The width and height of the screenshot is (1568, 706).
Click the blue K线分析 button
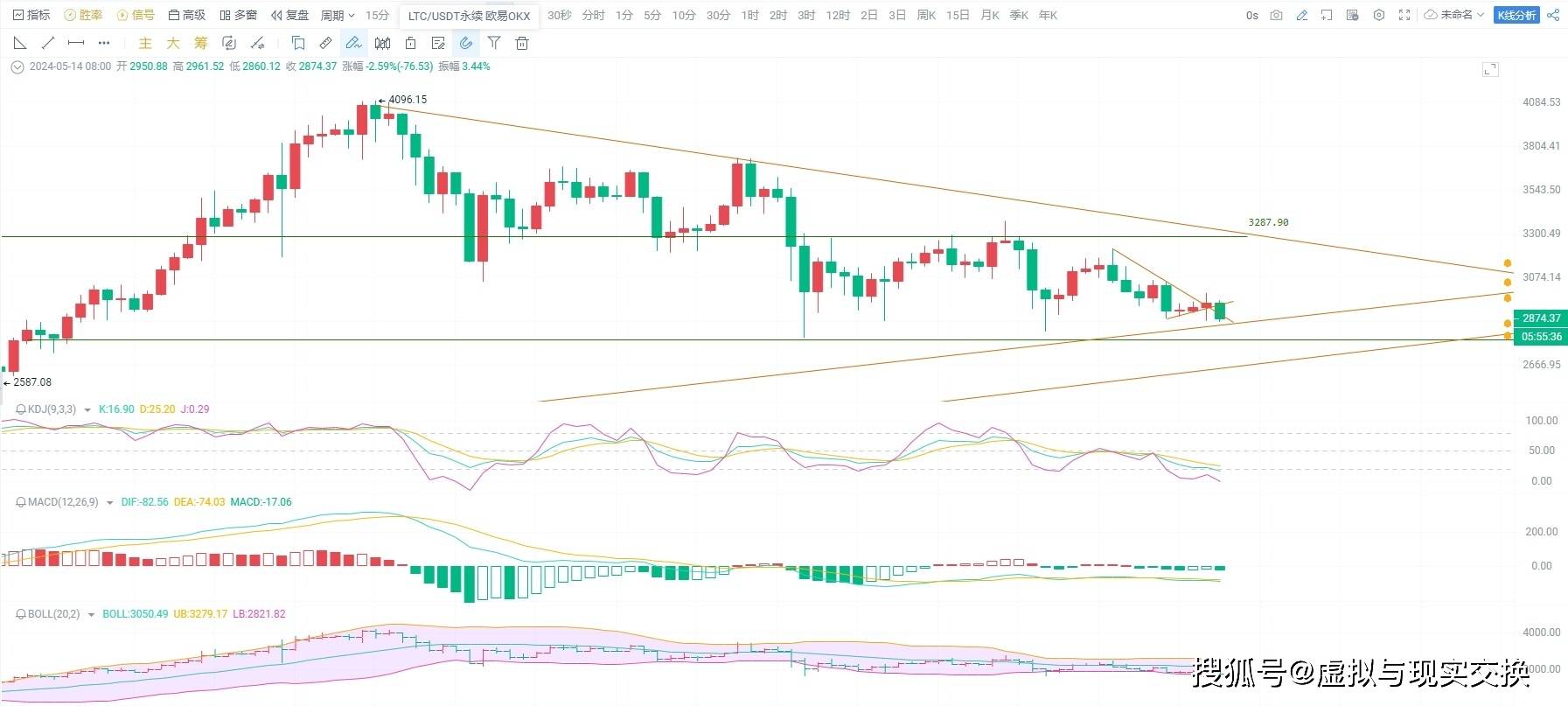[1517, 15]
